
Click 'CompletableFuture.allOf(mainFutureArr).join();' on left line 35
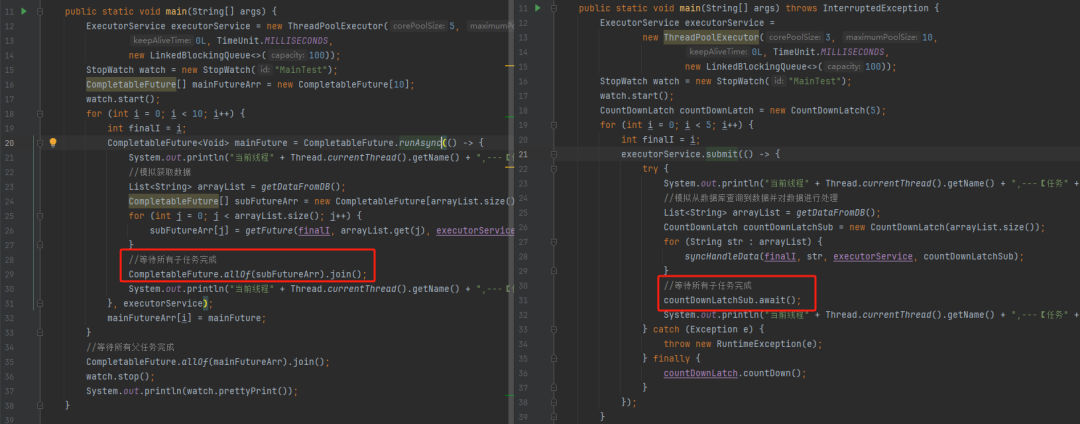(x=208, y=361)
